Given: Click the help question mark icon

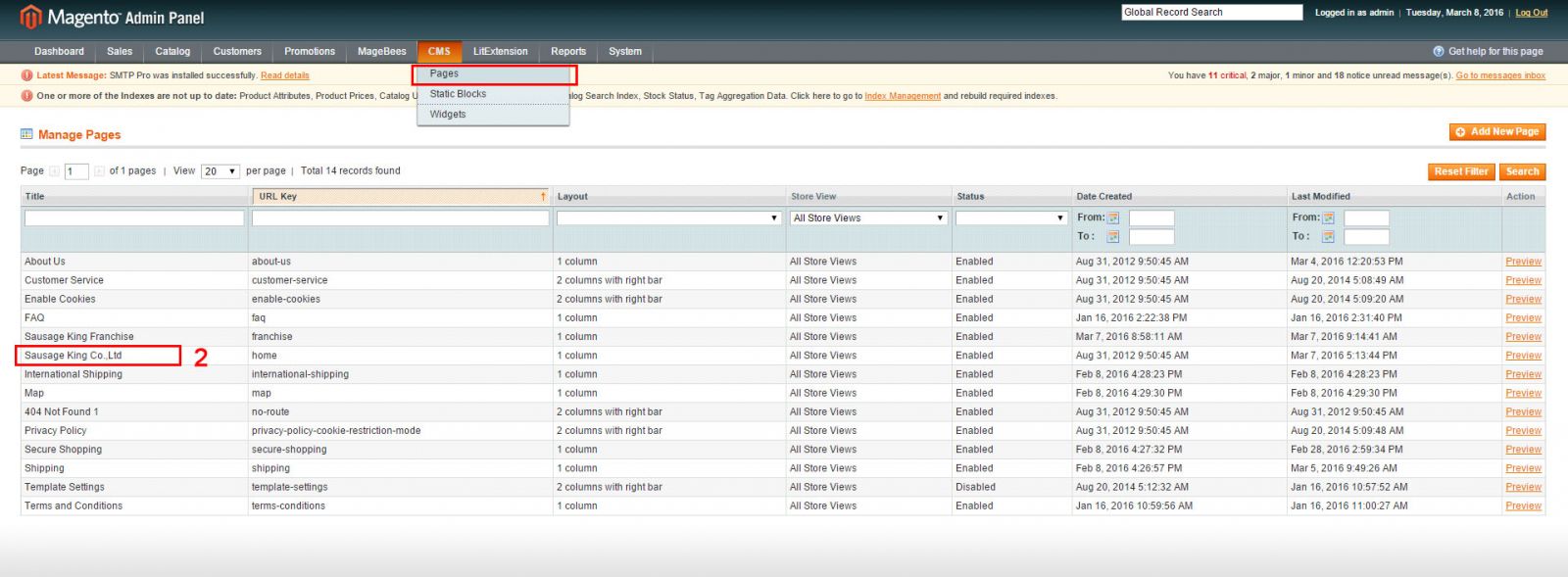Looking at the screenshot, I should tap(1439, 51).
